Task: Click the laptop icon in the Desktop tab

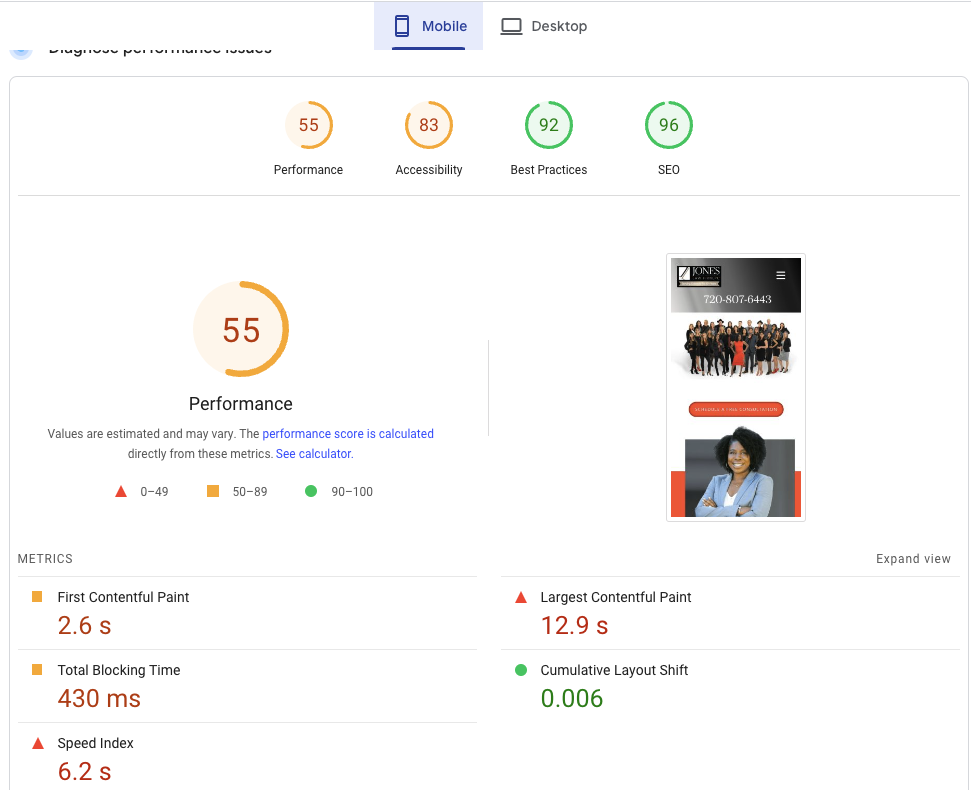Action: pyautogui.click(x=511, y=26)
